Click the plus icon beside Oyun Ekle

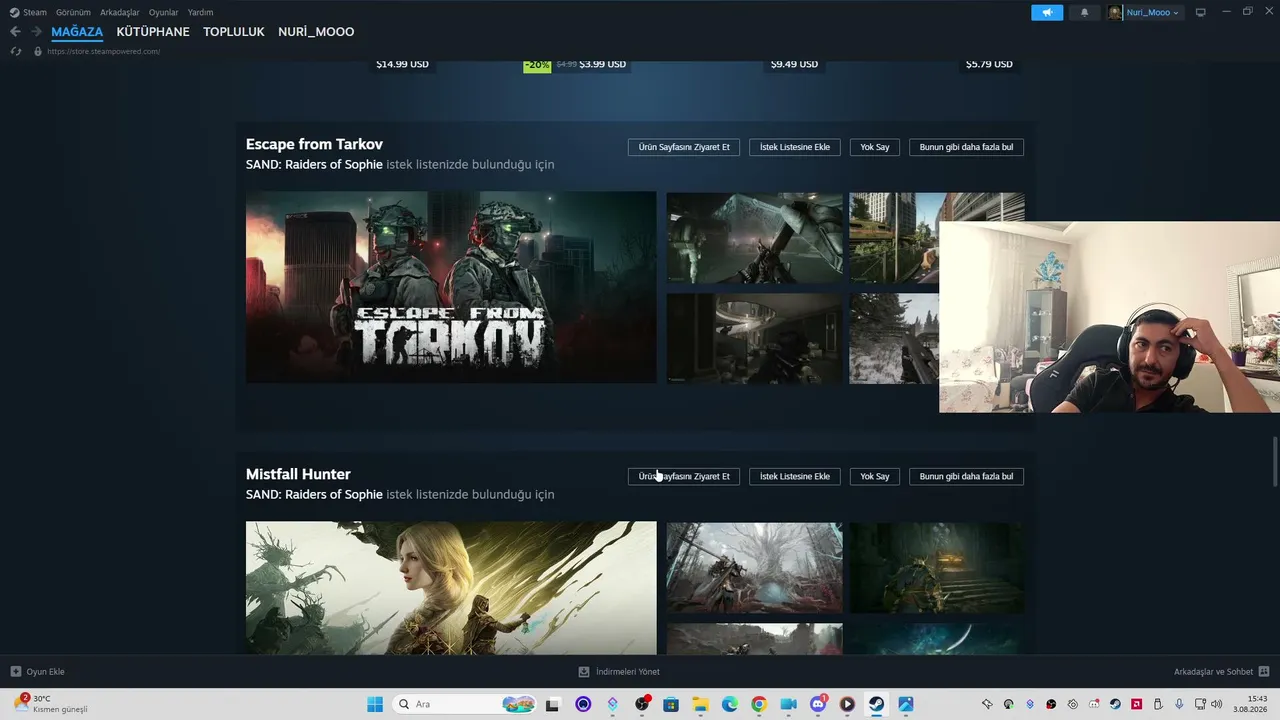[x=15, y=671]
